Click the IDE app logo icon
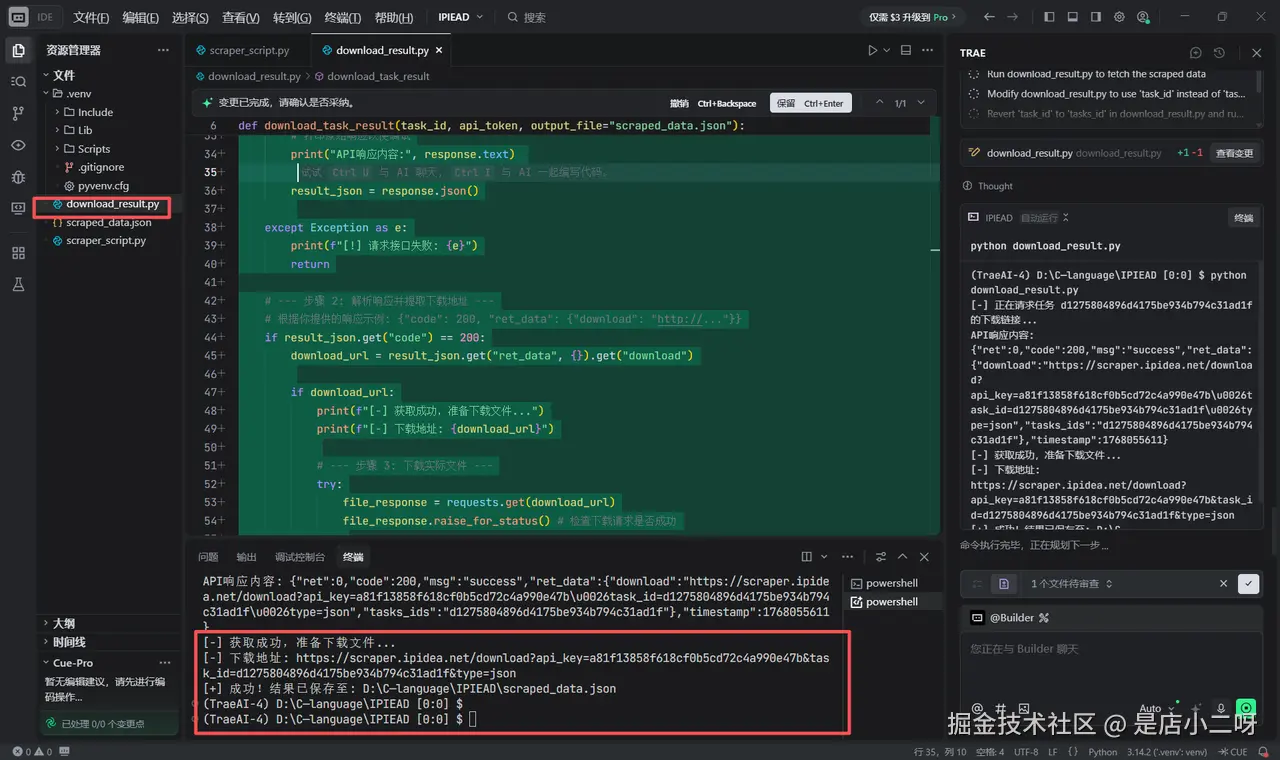This screenshot has height=760, width=1280. coord(18,17)
